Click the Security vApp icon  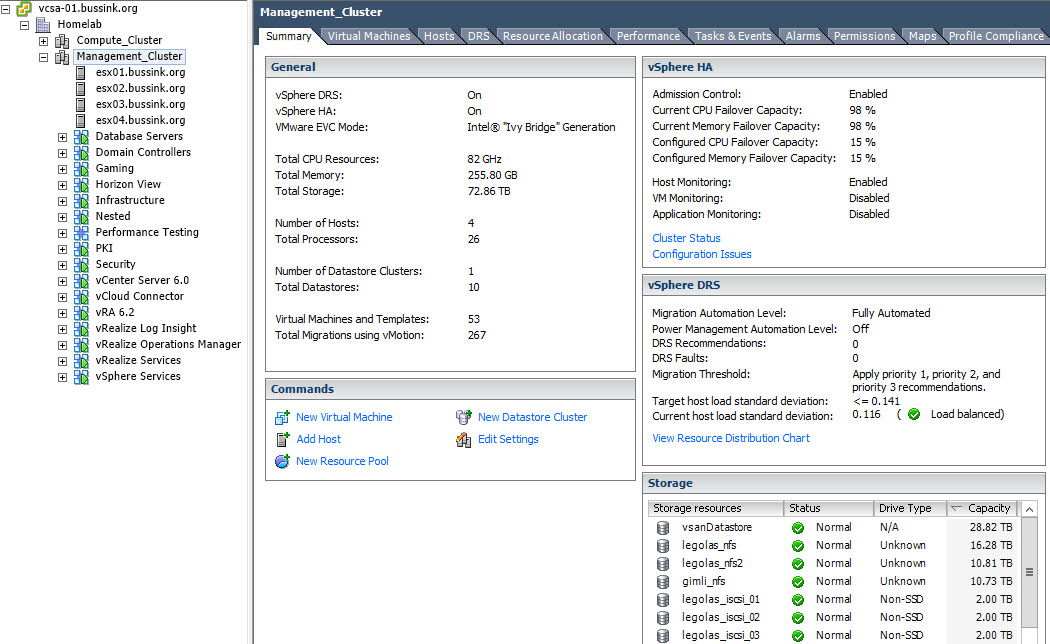[81, 264]
